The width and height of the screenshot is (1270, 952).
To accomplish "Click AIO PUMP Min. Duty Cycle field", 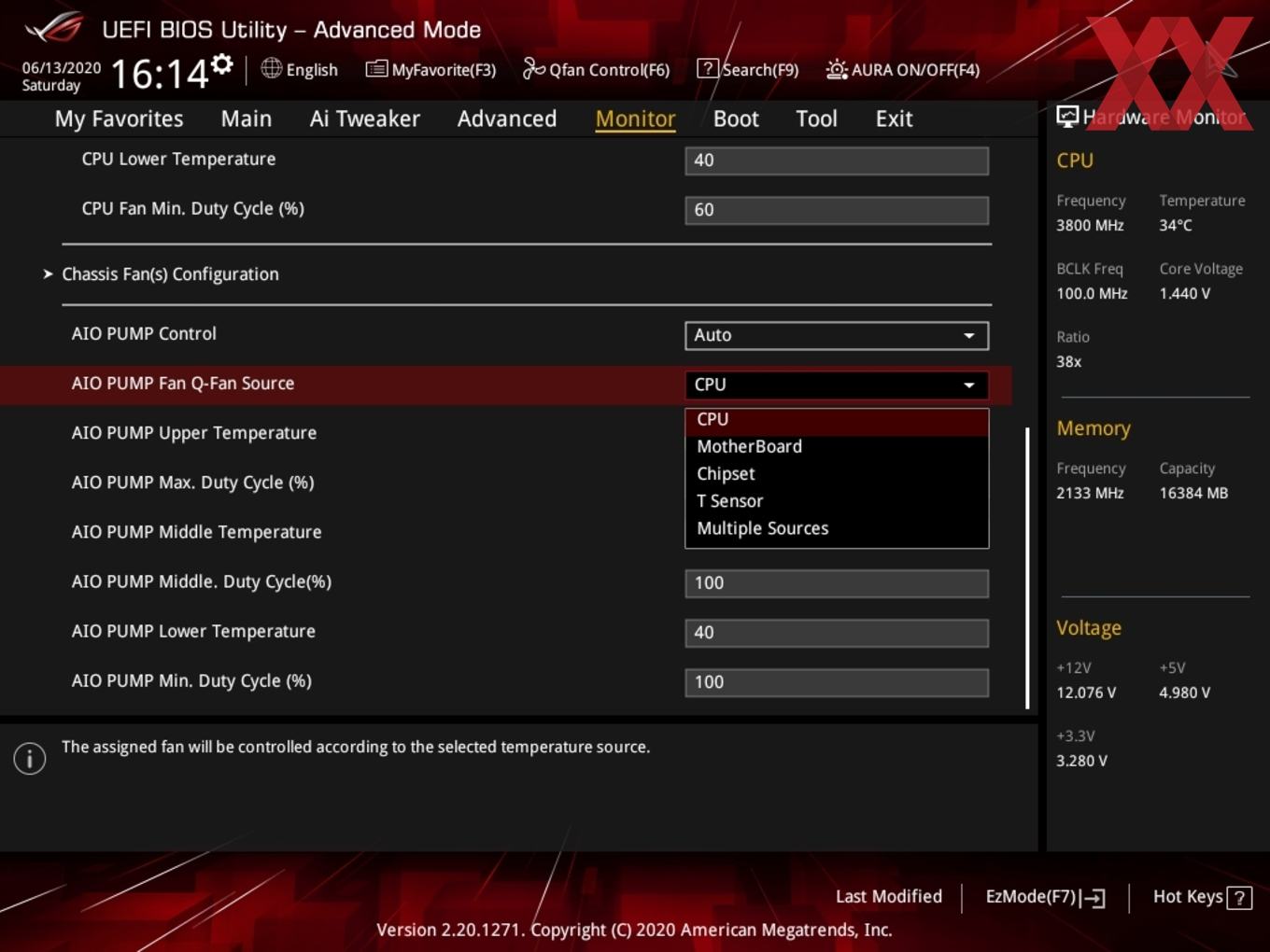I will 837,682.
